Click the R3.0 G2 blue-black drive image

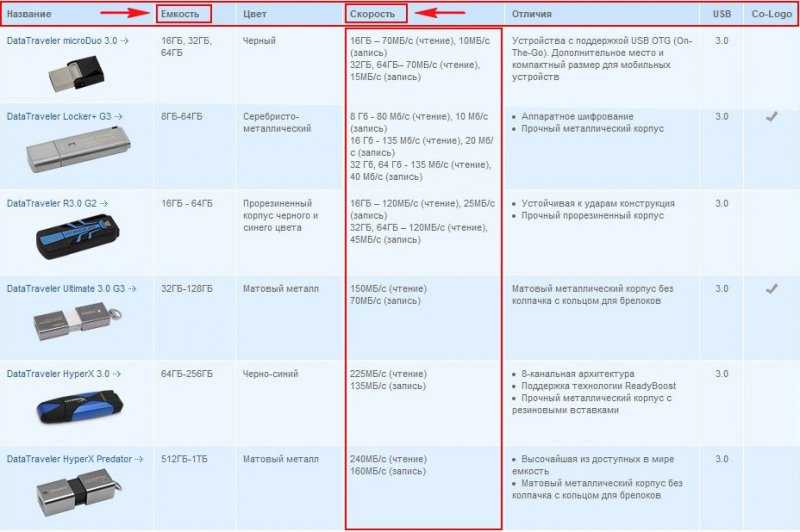click(78, 237)
